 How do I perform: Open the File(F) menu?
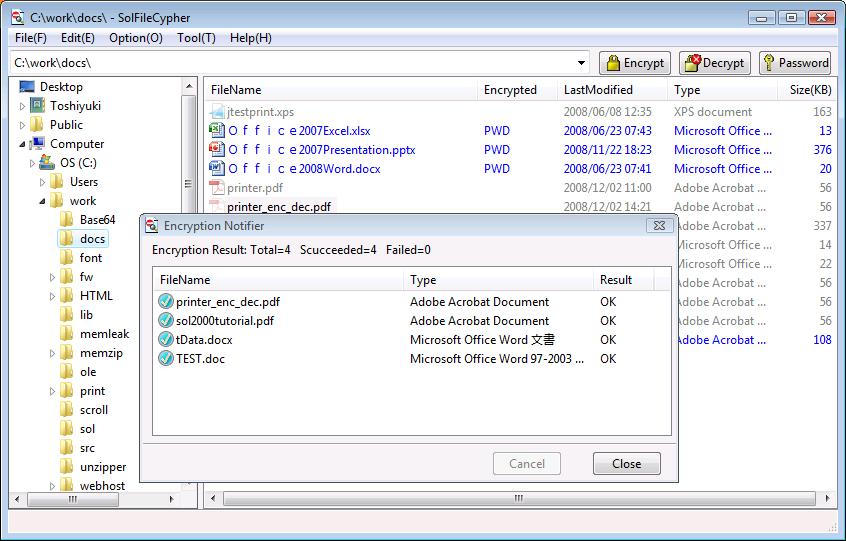31,38
